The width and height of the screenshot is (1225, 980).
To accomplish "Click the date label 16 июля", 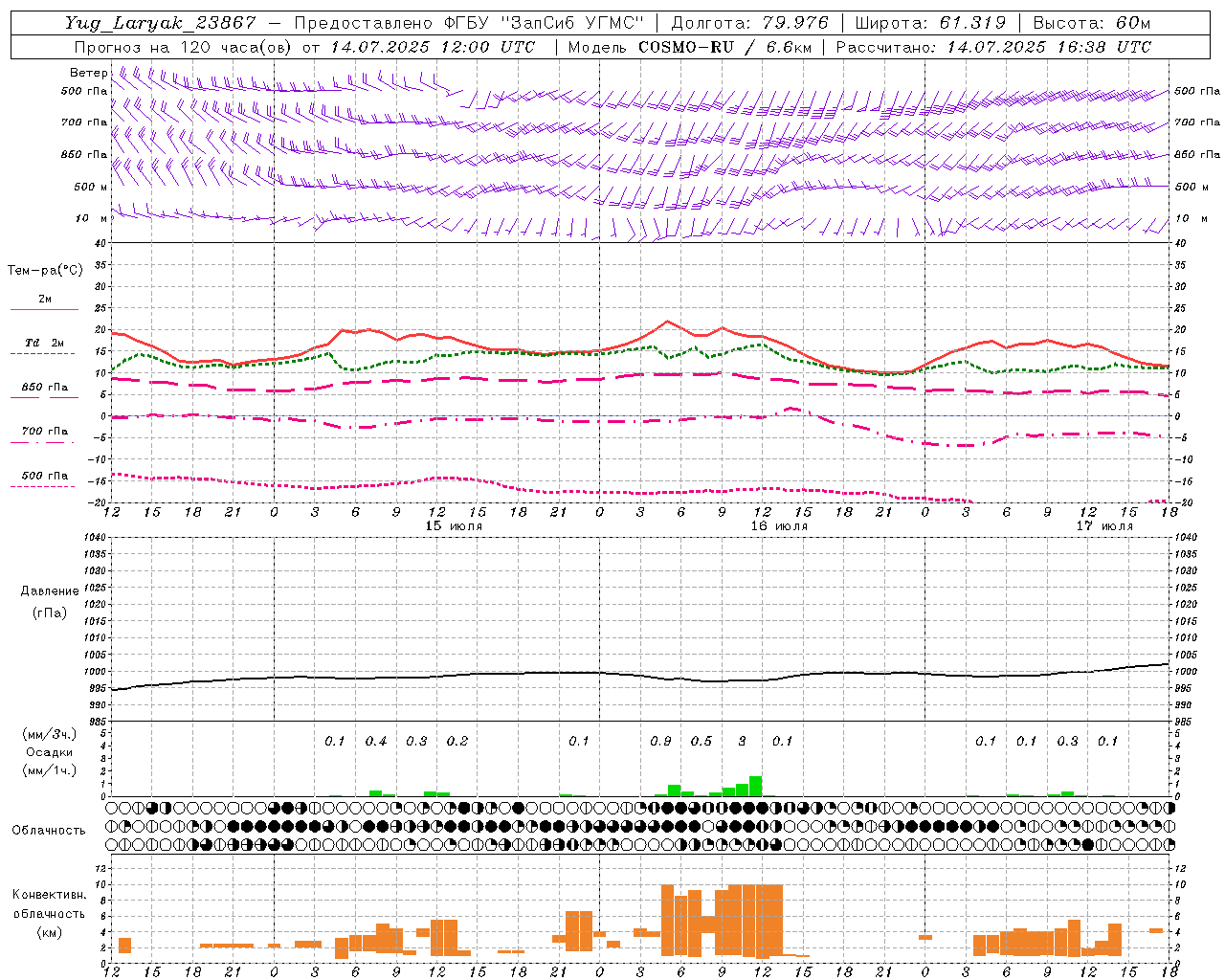I will pos(779,526).
